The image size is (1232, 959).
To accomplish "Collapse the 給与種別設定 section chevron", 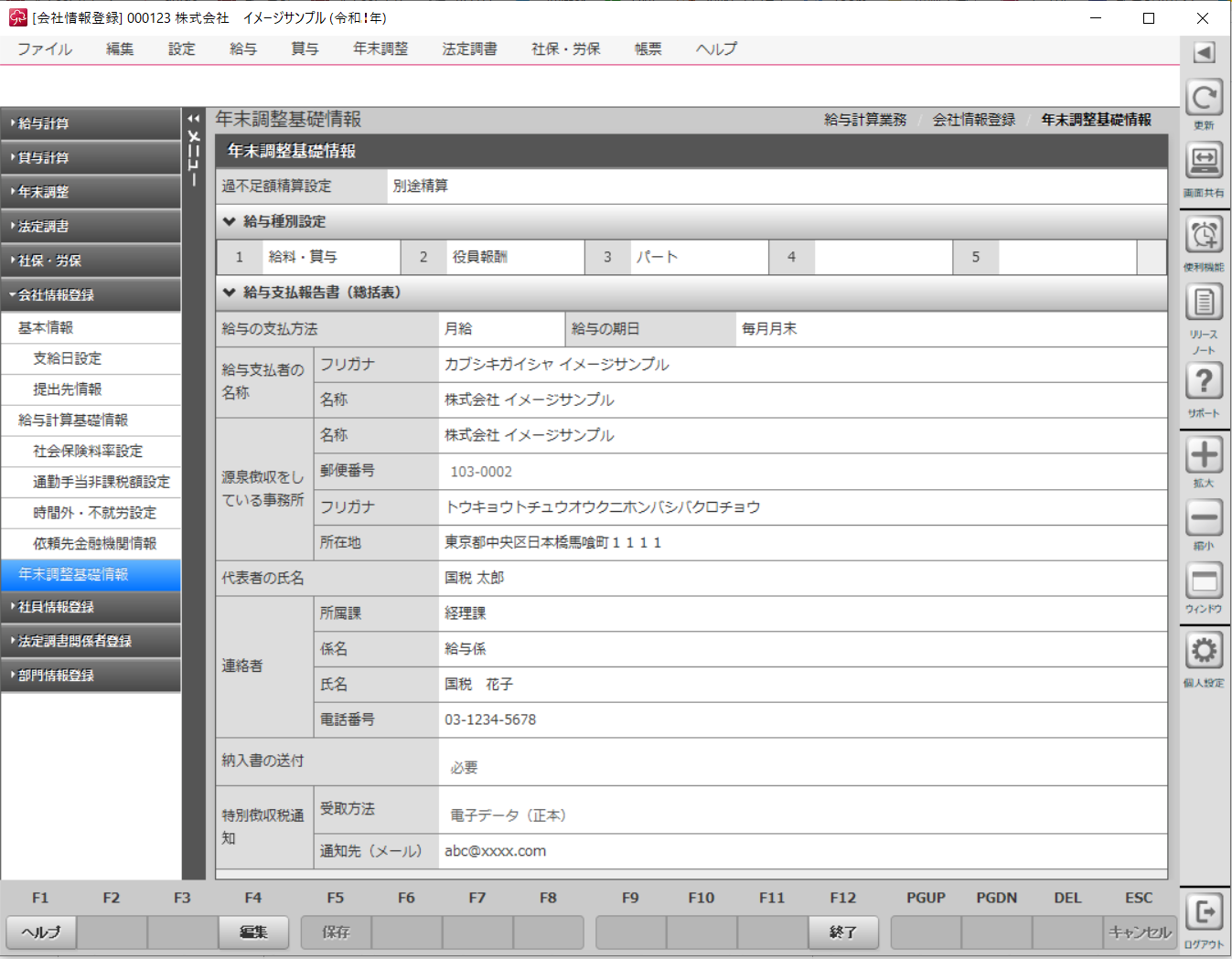I will [229, 221].
